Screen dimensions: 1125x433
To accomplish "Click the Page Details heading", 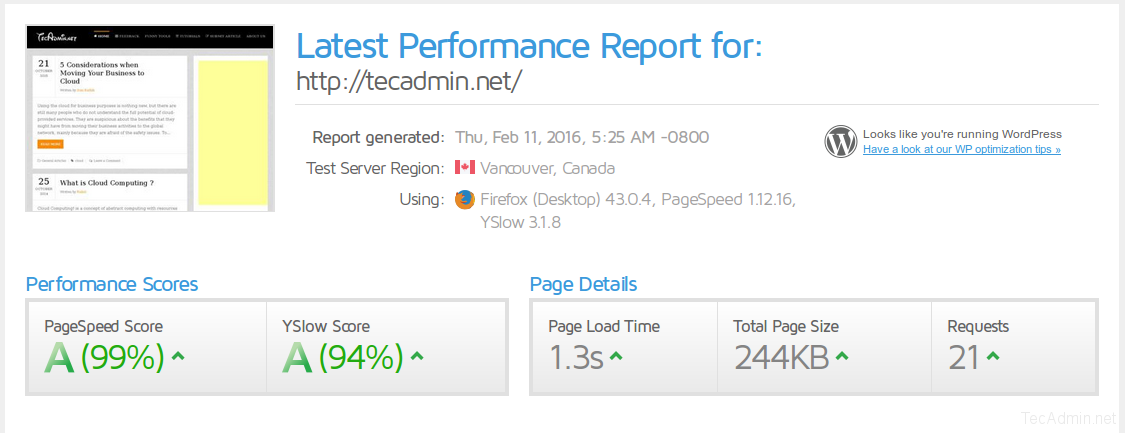I will tap(583, 284).
